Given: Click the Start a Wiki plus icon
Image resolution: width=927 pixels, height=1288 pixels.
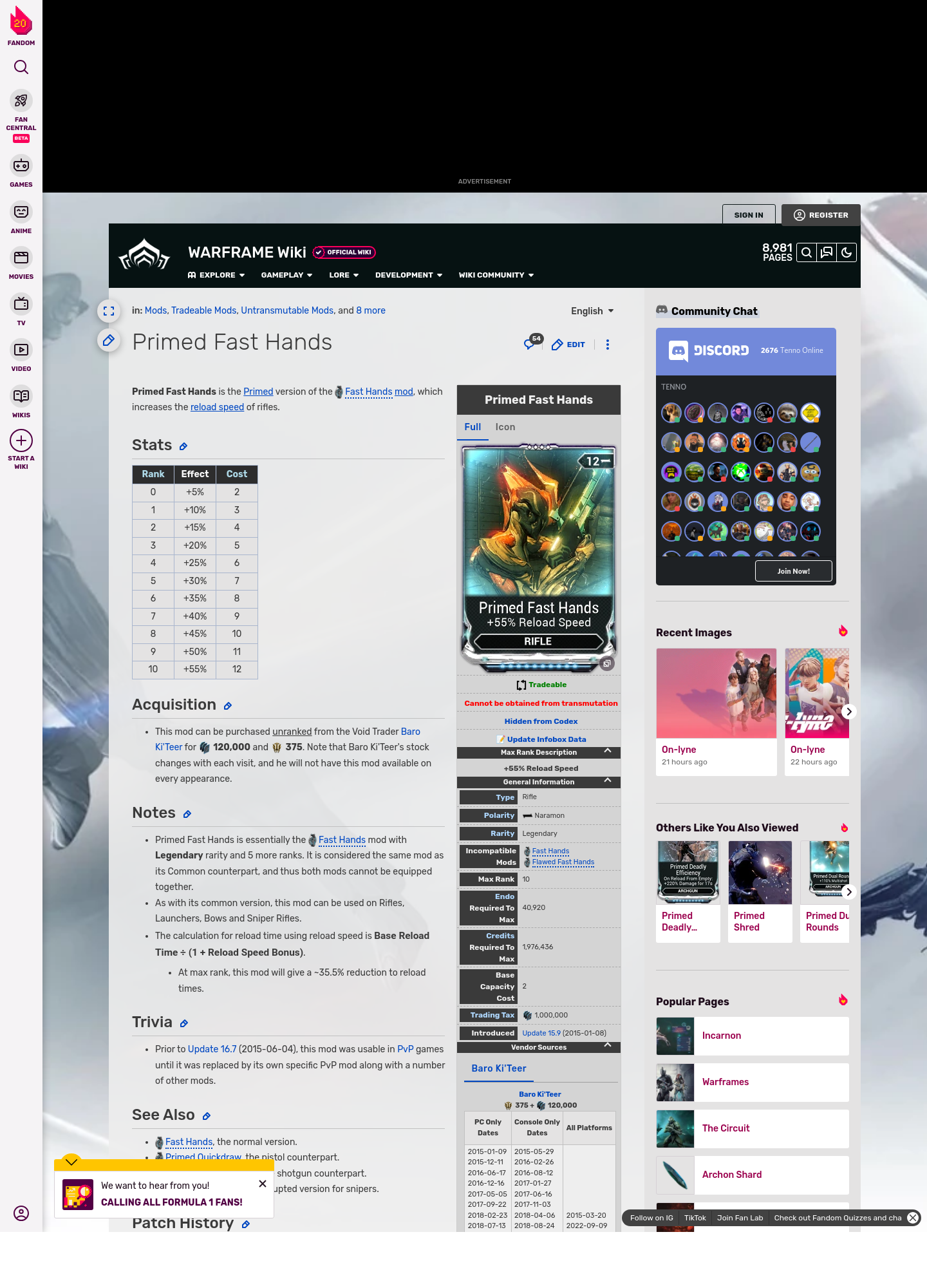Looking at the screenshot, I should [x=21, y=440].
